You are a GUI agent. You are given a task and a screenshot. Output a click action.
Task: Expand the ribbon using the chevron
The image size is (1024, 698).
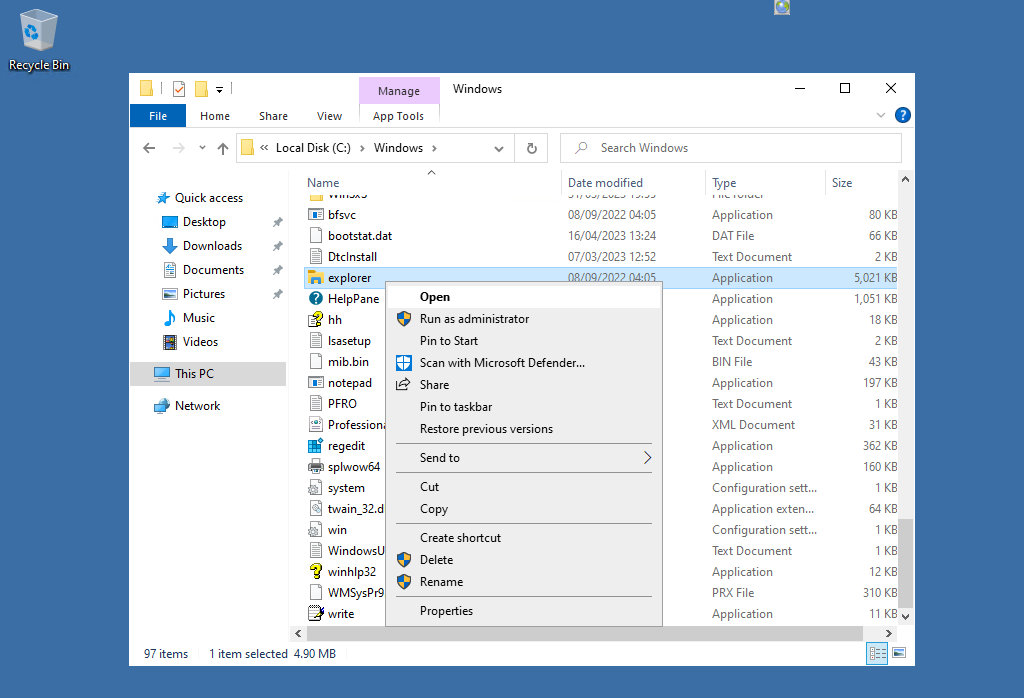click(881, 116)
